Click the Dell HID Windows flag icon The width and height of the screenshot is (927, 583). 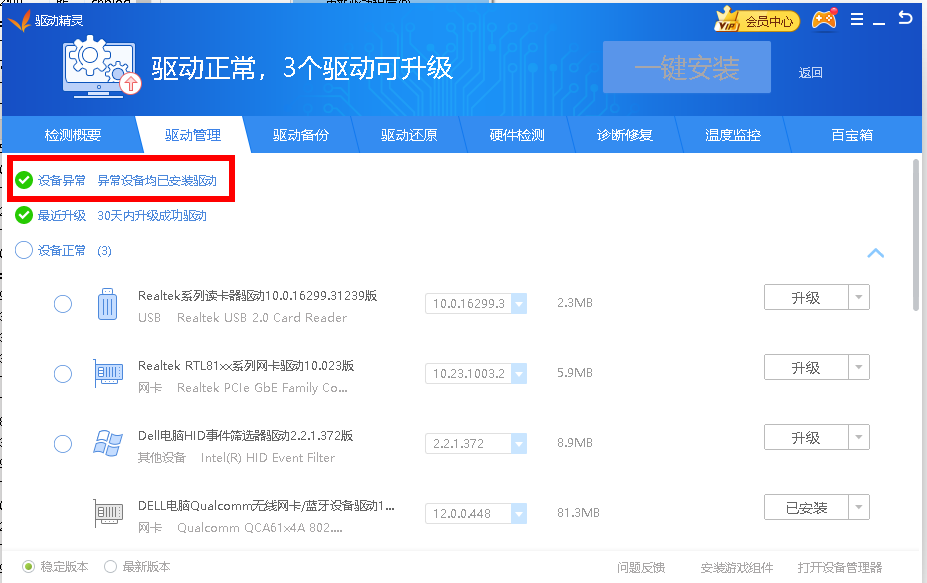click(108, 443)
